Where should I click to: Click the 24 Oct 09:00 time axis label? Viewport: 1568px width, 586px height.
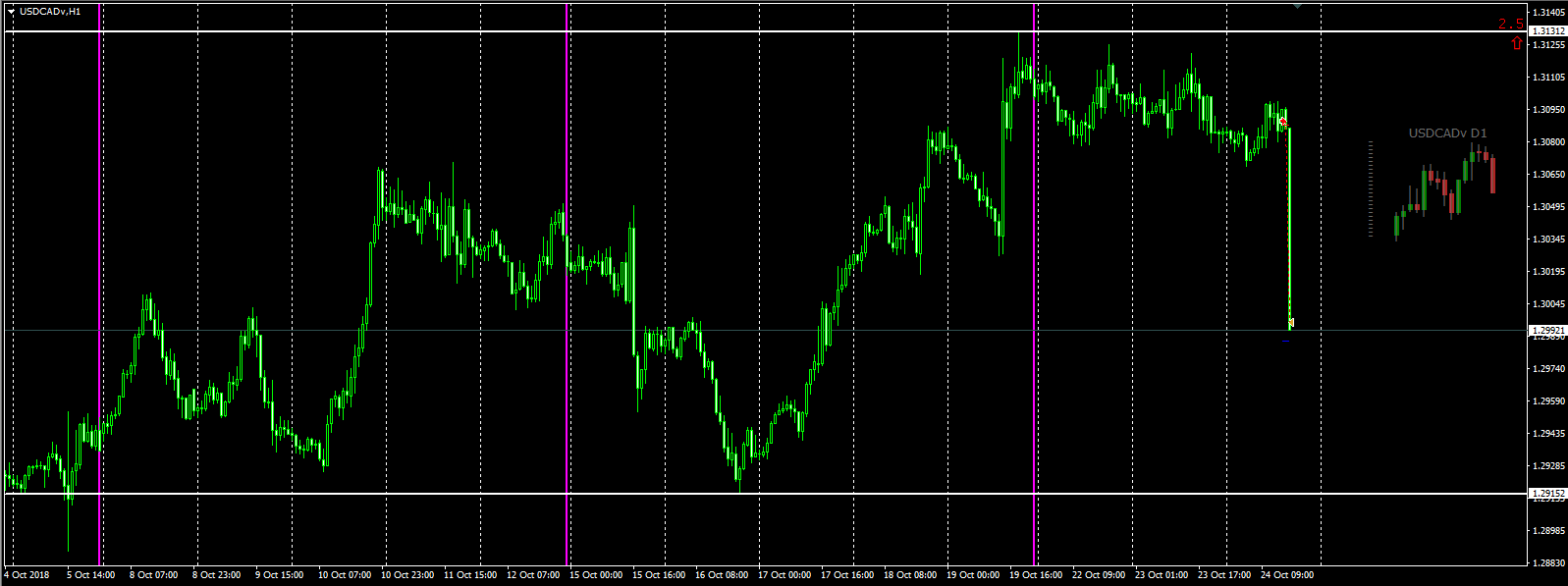pyautogui.click(x=1287, y=575)
